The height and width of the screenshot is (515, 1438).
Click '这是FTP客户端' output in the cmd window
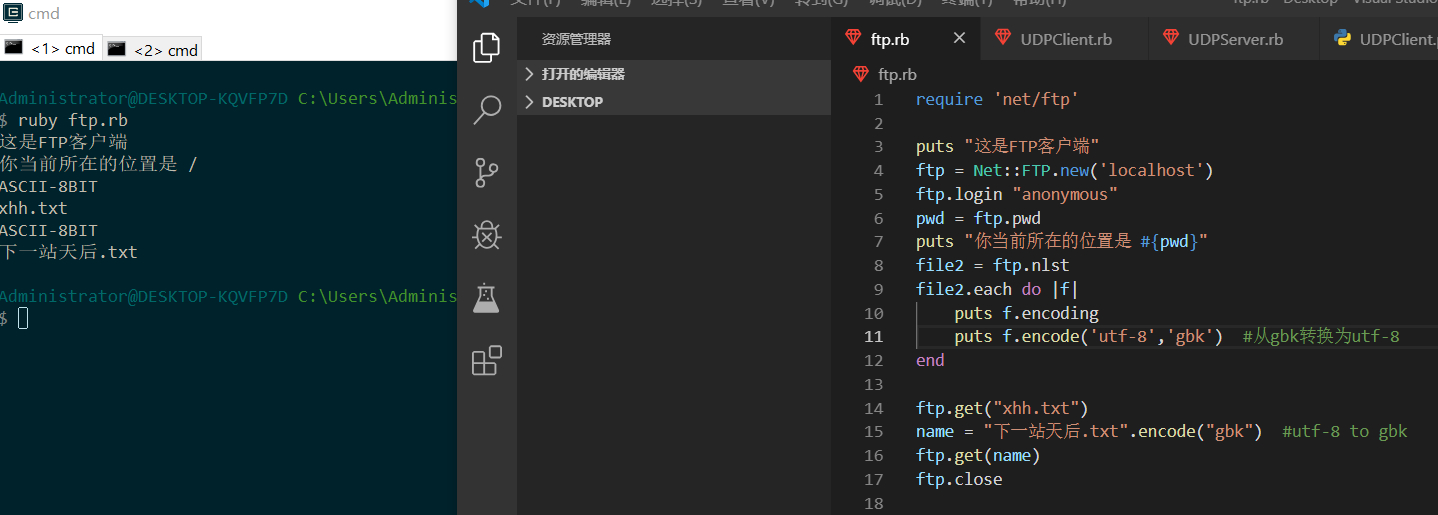pyautogui.click(x=64, y=142)
